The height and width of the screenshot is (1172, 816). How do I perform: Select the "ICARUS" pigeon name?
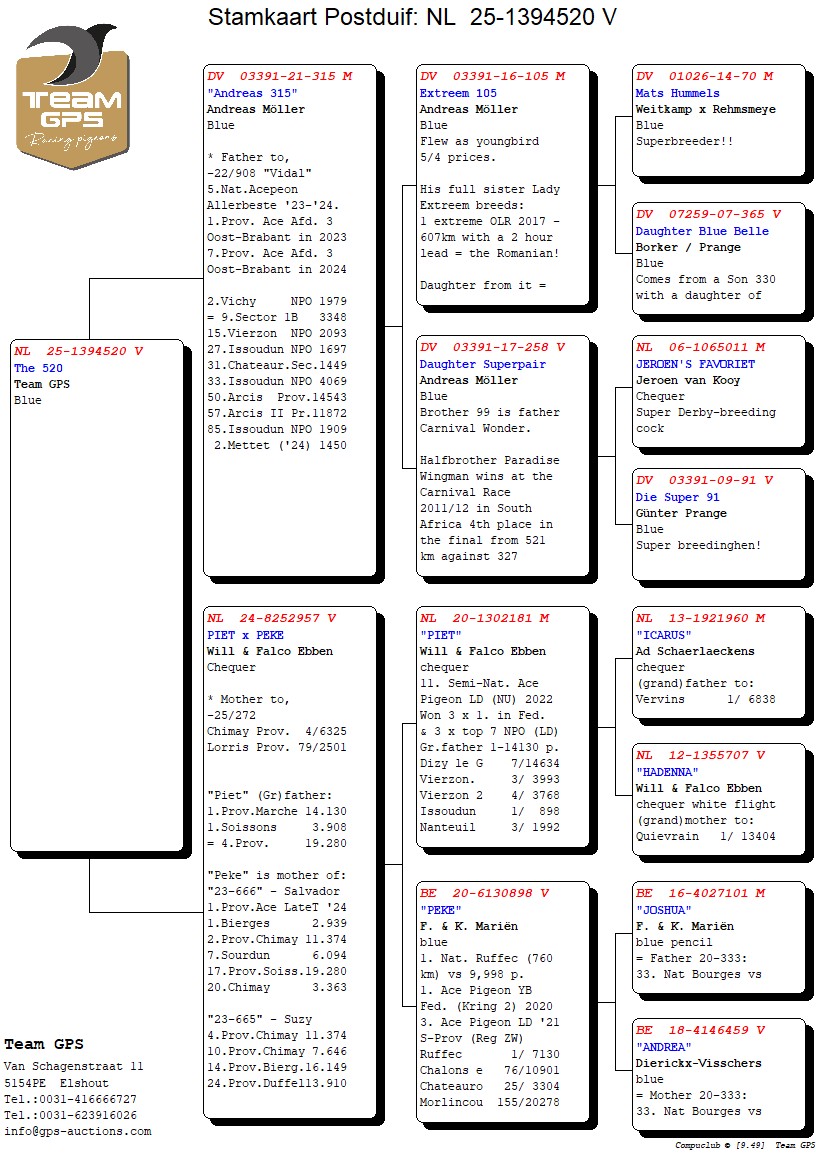coord(665,635)
